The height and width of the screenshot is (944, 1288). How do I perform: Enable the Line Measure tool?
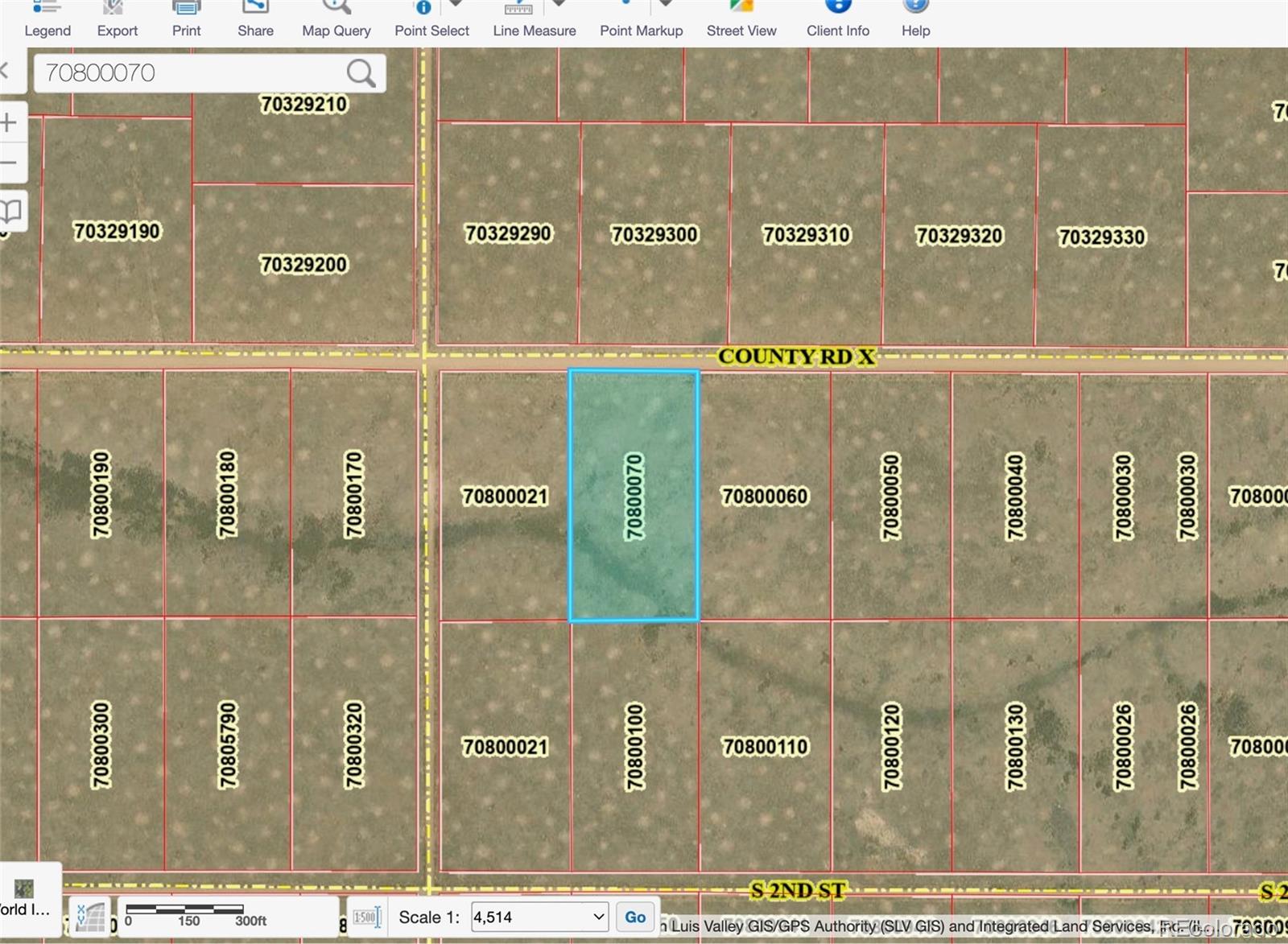coord(516,11)
